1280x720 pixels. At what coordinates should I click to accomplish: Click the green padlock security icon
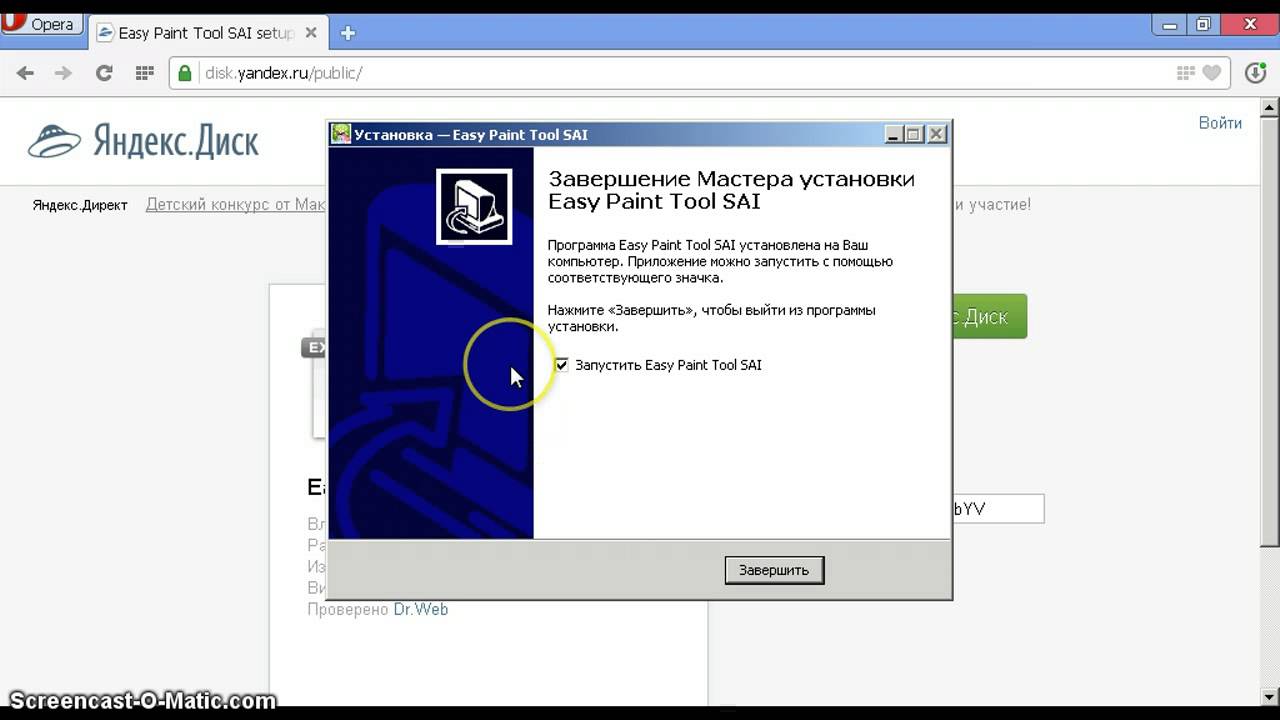(x=184, y=73)
